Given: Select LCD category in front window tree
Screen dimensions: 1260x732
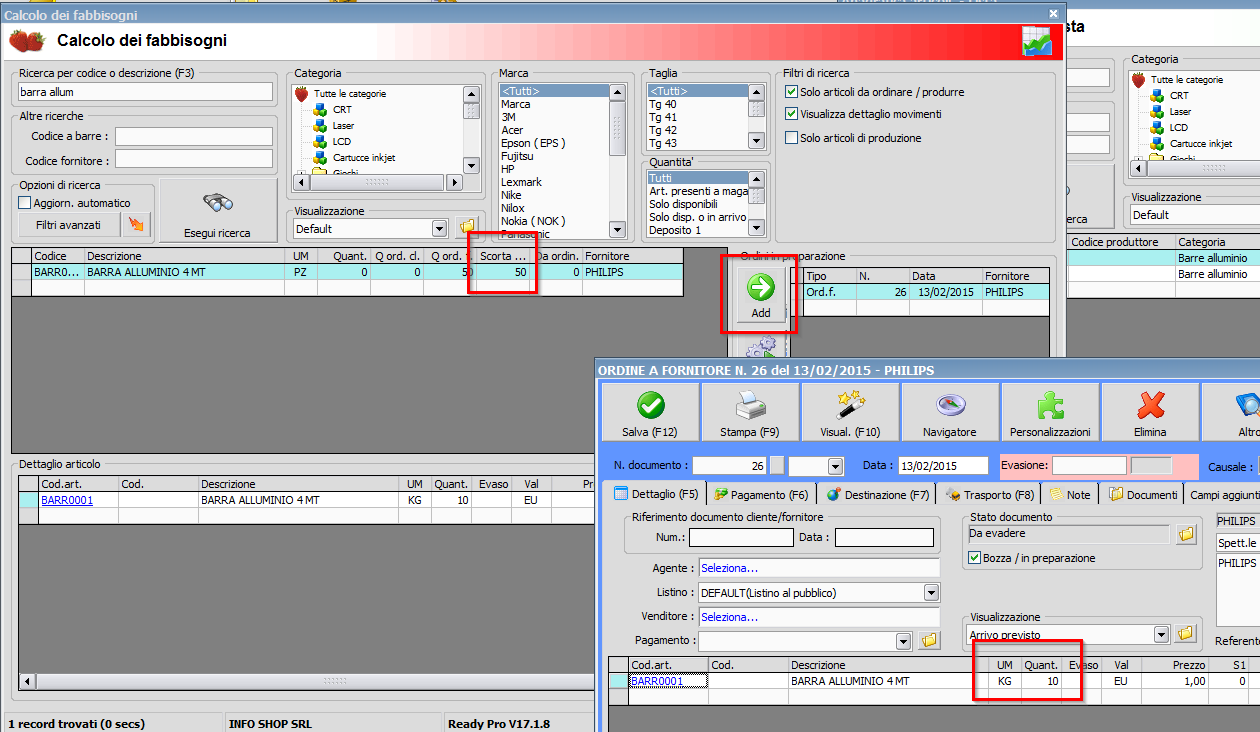Looking at the screenshot, I should pyautogui.click(x=342, y=141).
